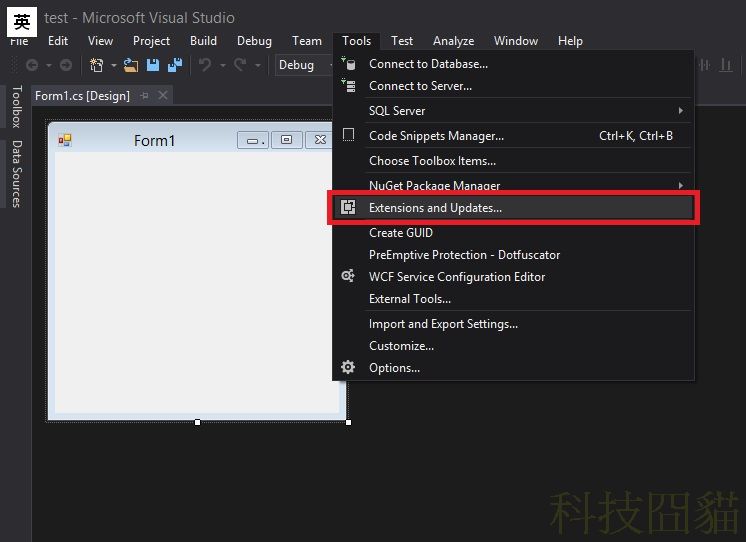Viewport: 746px width, 542px height.
Task: Click the Navigate Backward toolbar icon
Action: (x=32, y=65)
